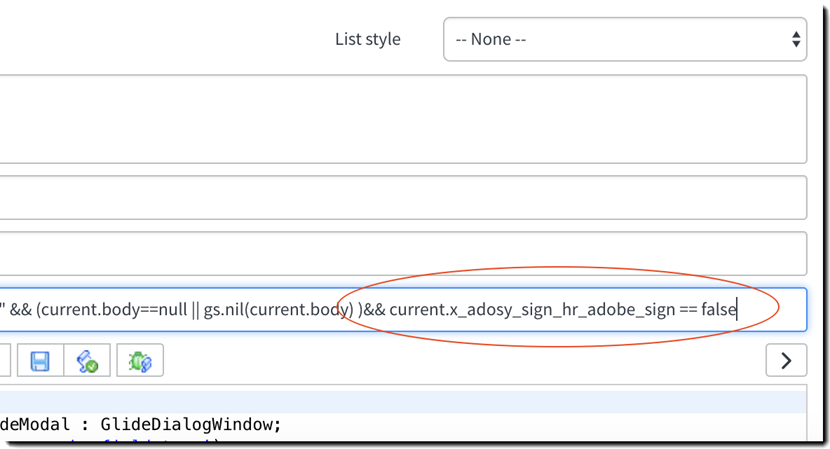Image resolution: width=830 pixels, height=449 pixels.
Task: Expand the script editor with the right chevron
Action: point(786,361)
